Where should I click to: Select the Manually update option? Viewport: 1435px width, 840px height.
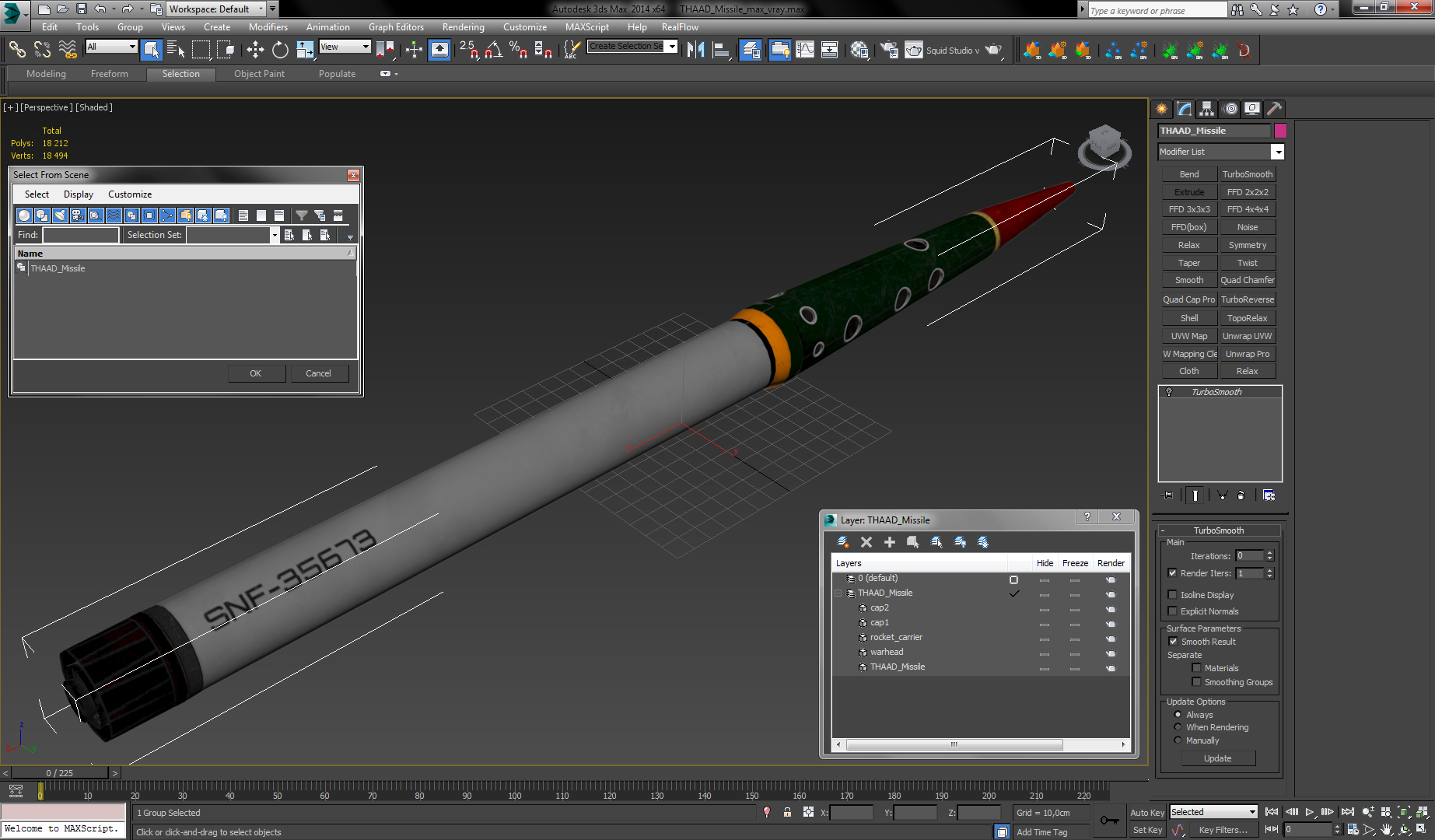point(1178,740)
